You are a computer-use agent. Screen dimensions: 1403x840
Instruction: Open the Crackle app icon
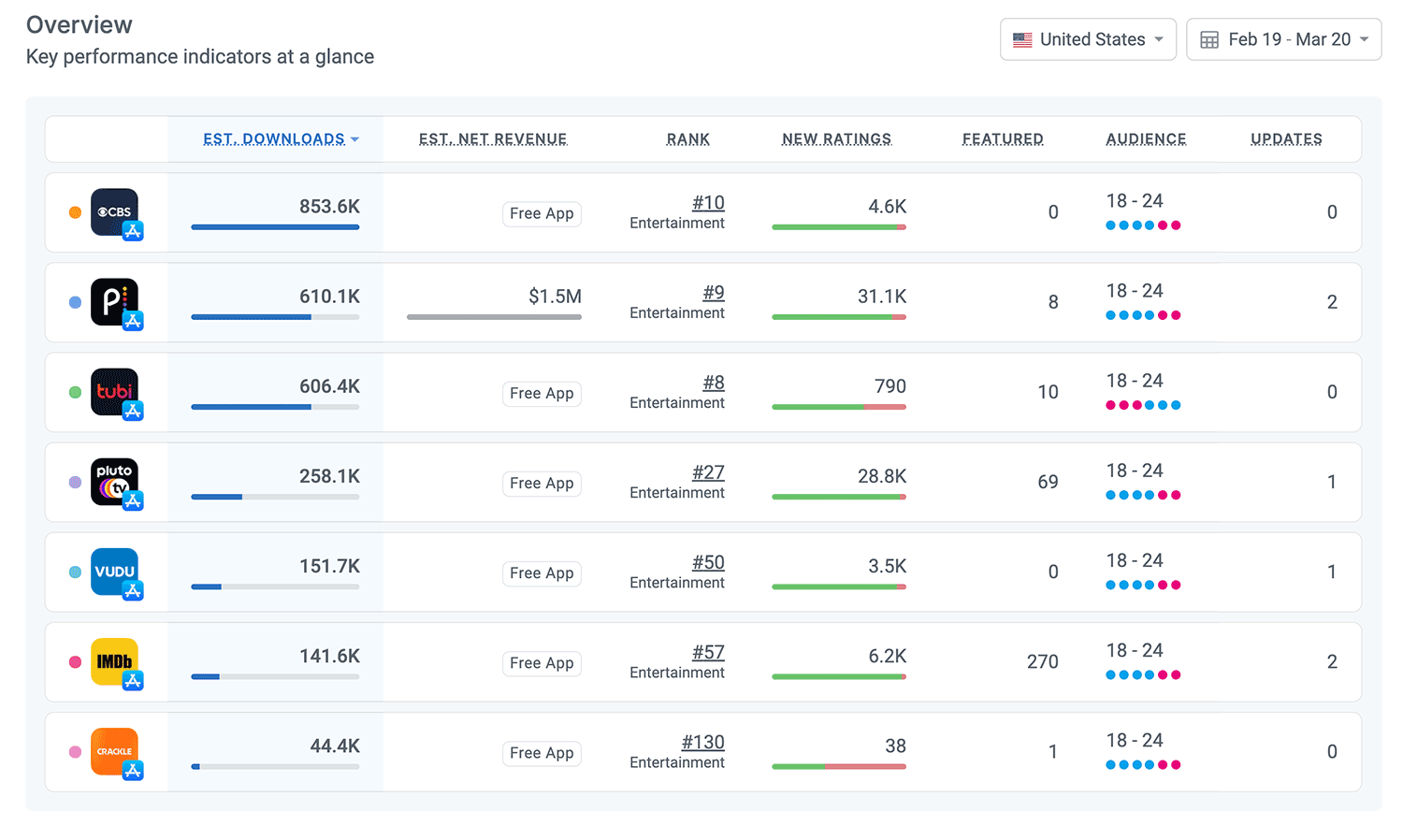[115, 751]
